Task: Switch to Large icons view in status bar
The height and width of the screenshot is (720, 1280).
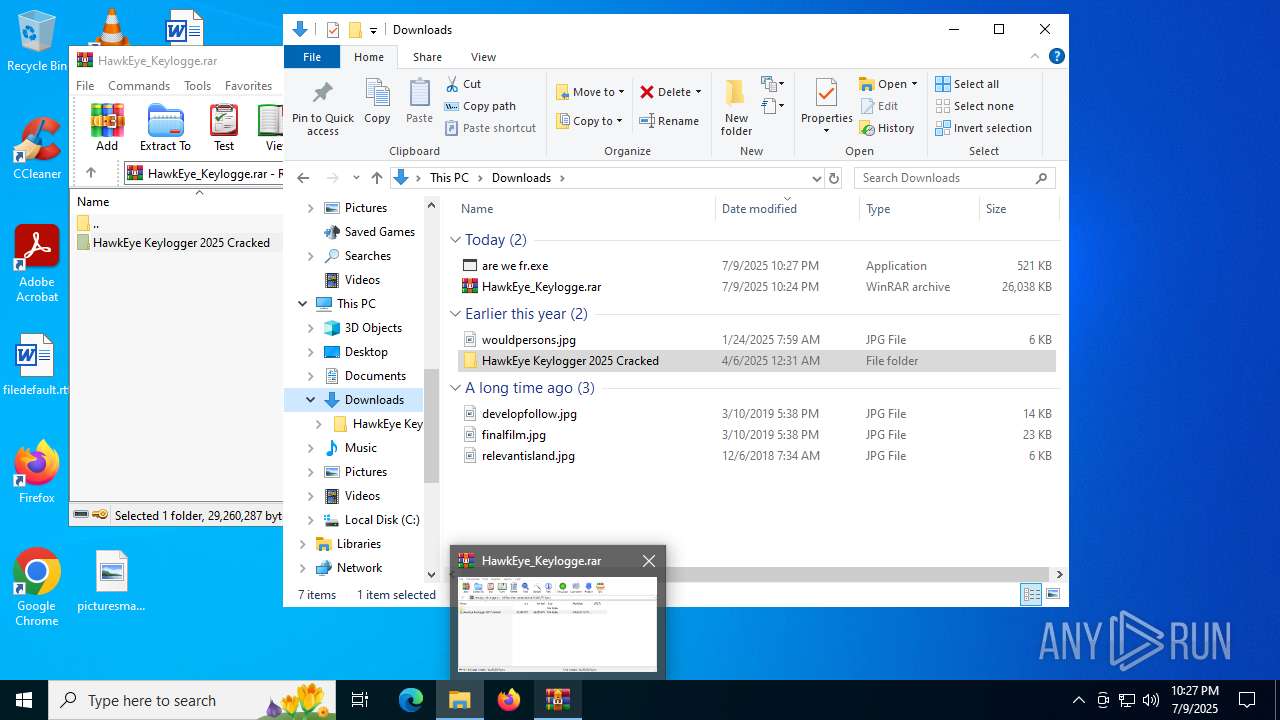Action: click(1052, 595)
